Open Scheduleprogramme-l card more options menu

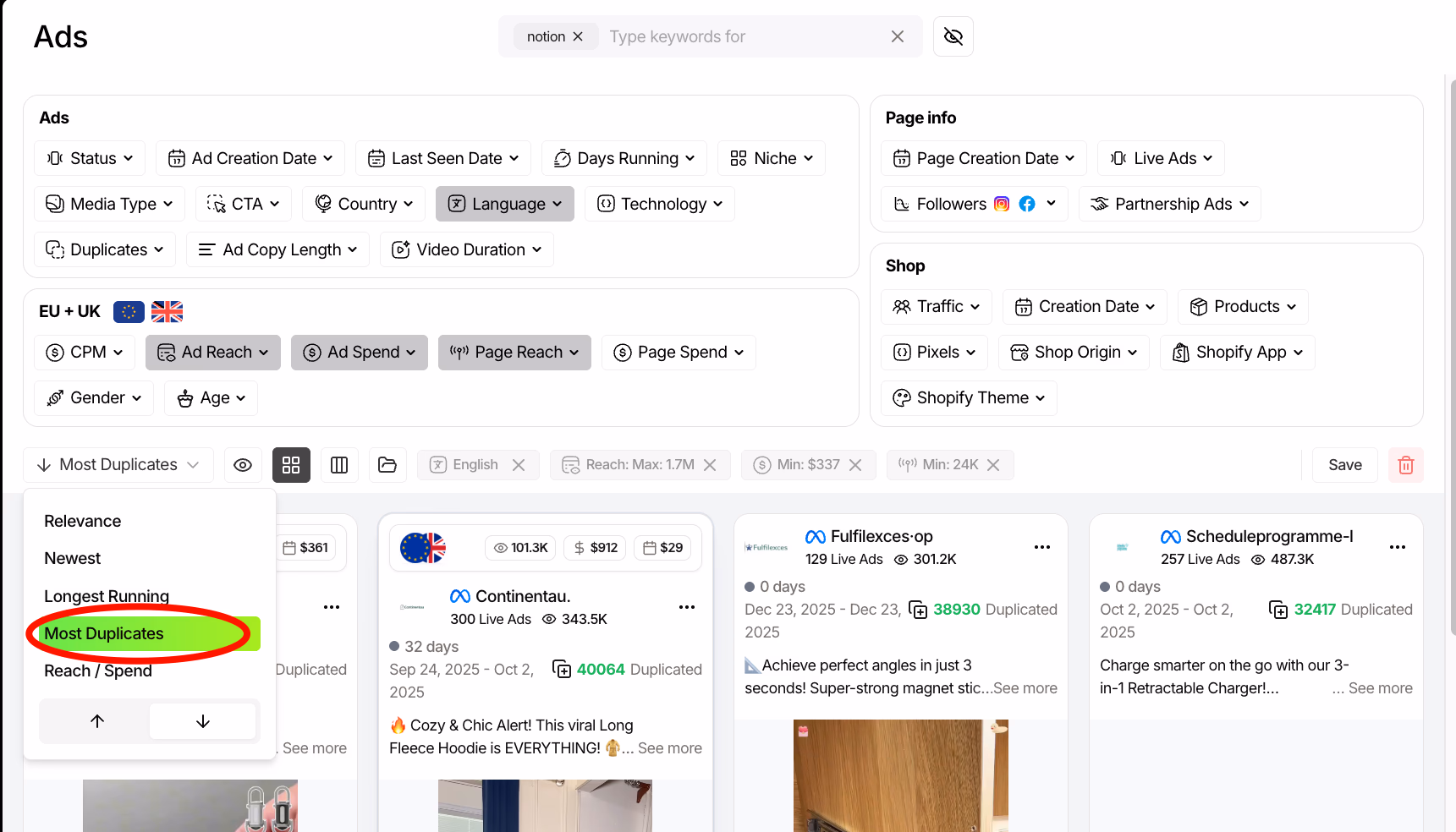coord(1398,547)
